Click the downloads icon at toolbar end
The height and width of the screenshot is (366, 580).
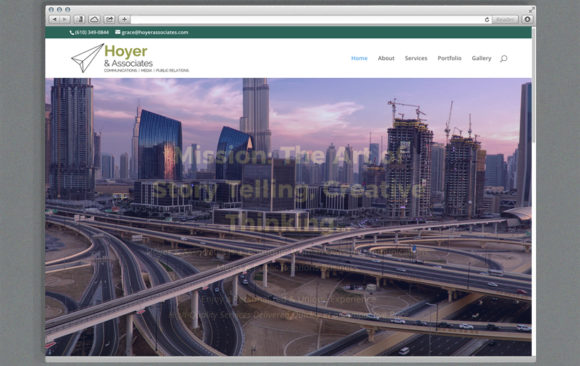527,19
